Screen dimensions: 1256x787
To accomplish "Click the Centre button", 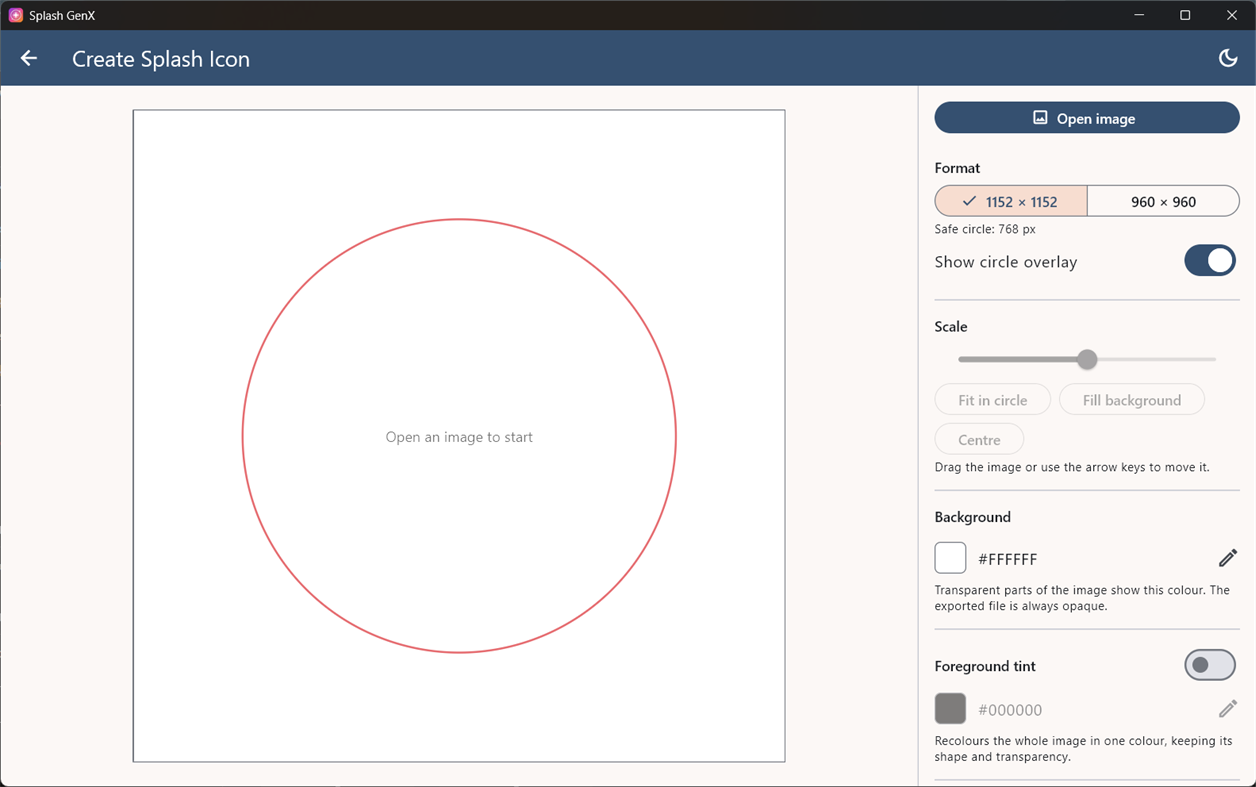I will [979, 439].
